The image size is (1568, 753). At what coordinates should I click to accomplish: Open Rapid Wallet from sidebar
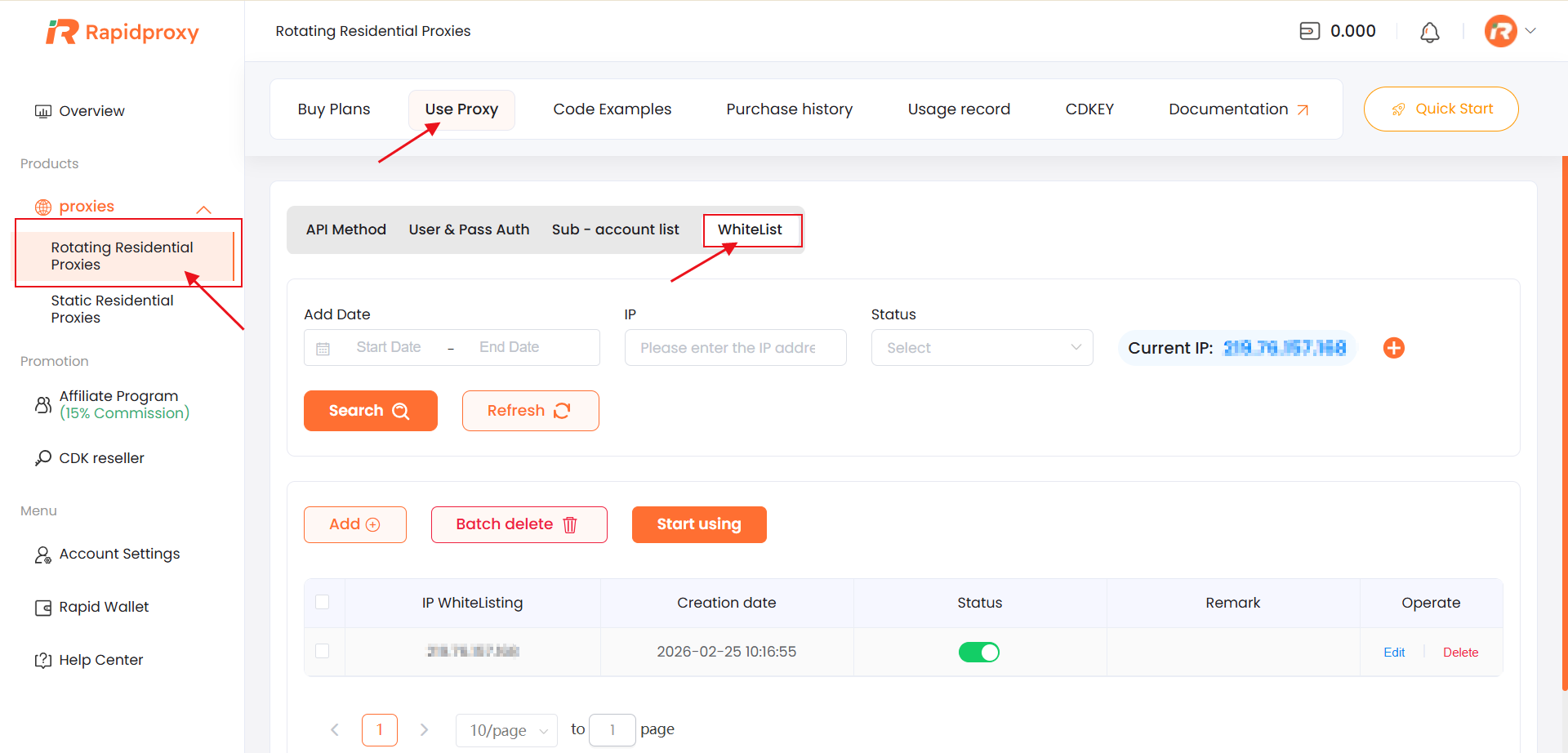point(103,607)
